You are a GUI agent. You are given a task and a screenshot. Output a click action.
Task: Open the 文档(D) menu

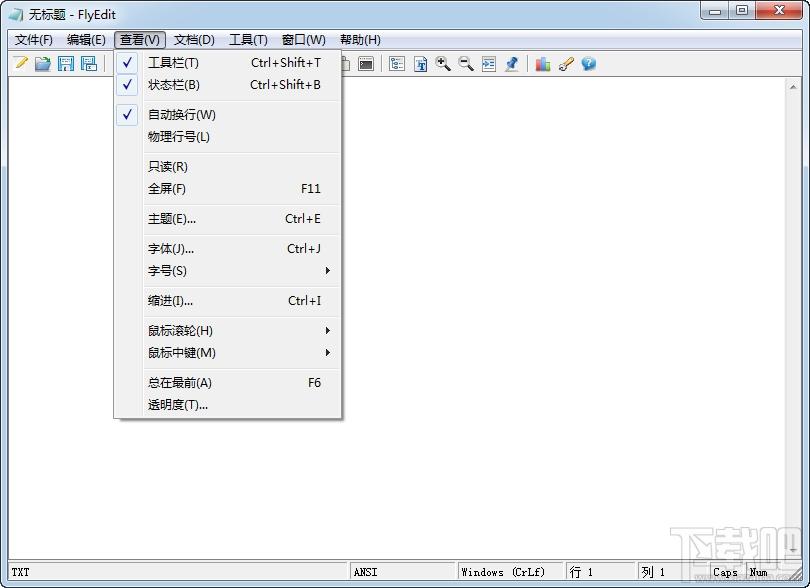point(194,40)
